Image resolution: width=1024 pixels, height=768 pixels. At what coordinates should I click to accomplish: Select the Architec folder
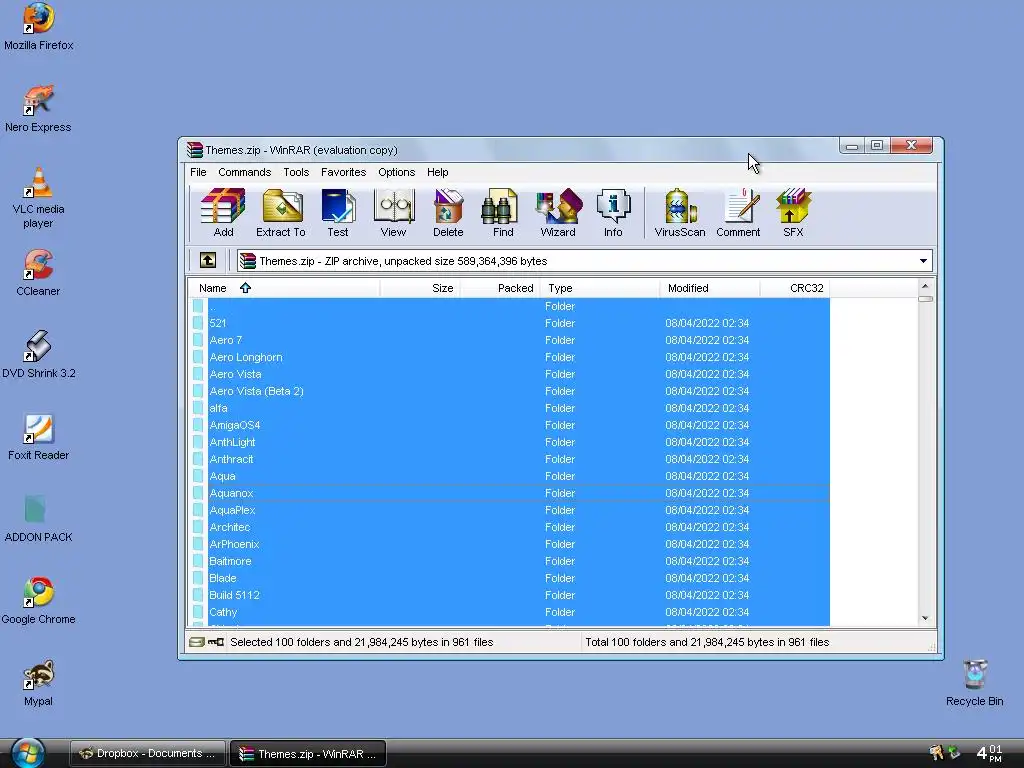[x=509, y=527]
